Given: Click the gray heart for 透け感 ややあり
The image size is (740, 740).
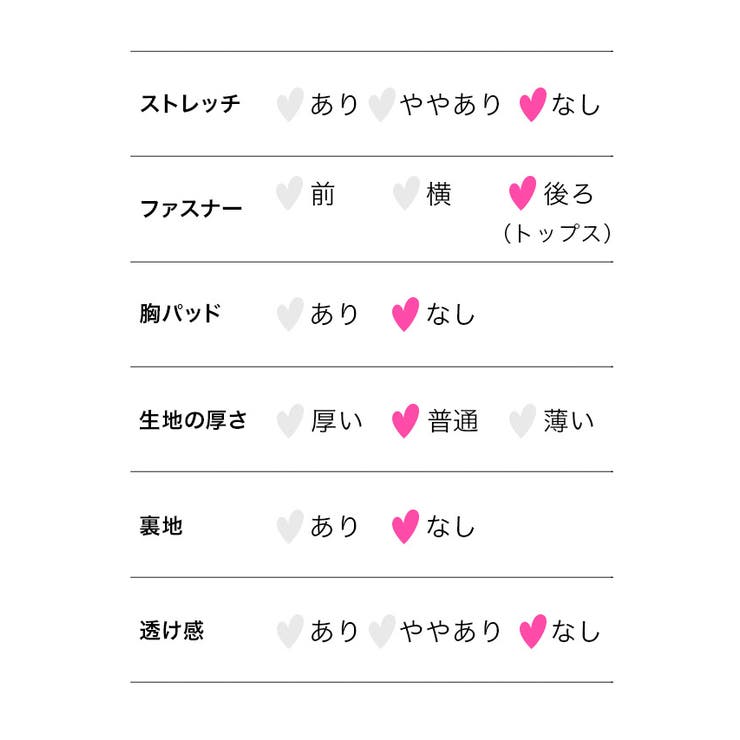Looking at the screenshot, I should pyautogui.click(x=381, y=631).
